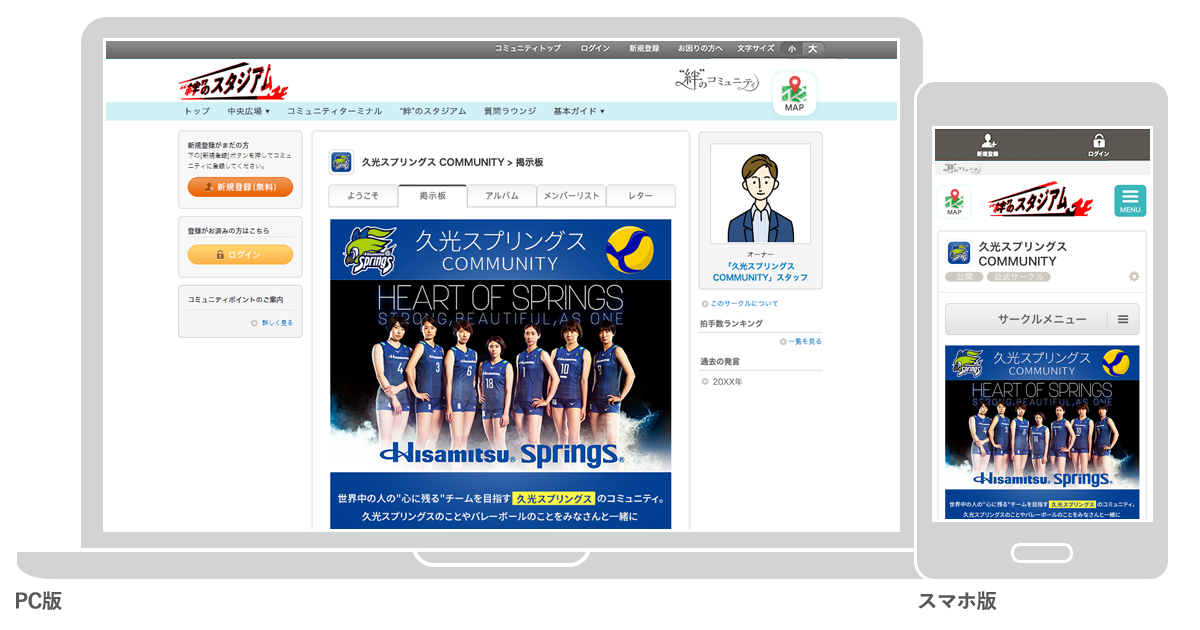Click the 公開 tag on the smartphone
This screenshot has height=630, width=1200.
(x=964, y=277)
